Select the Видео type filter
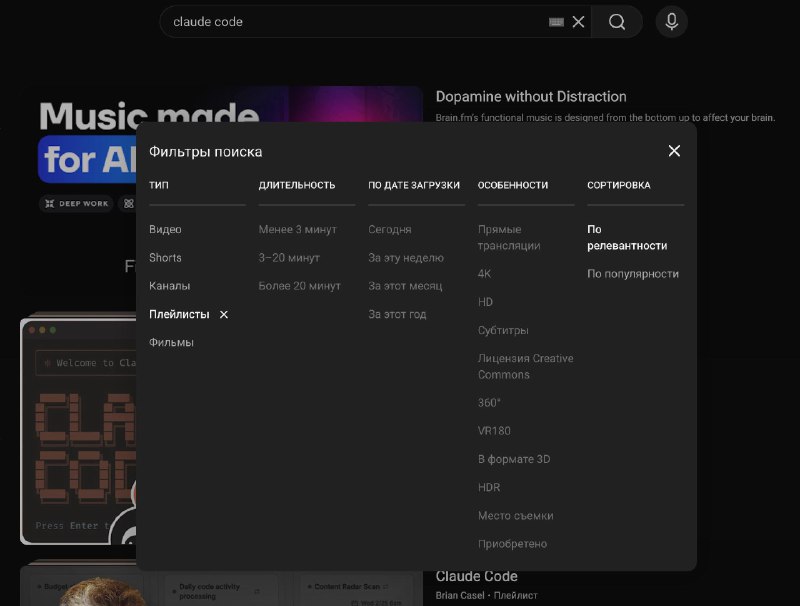 coord(165,230)
